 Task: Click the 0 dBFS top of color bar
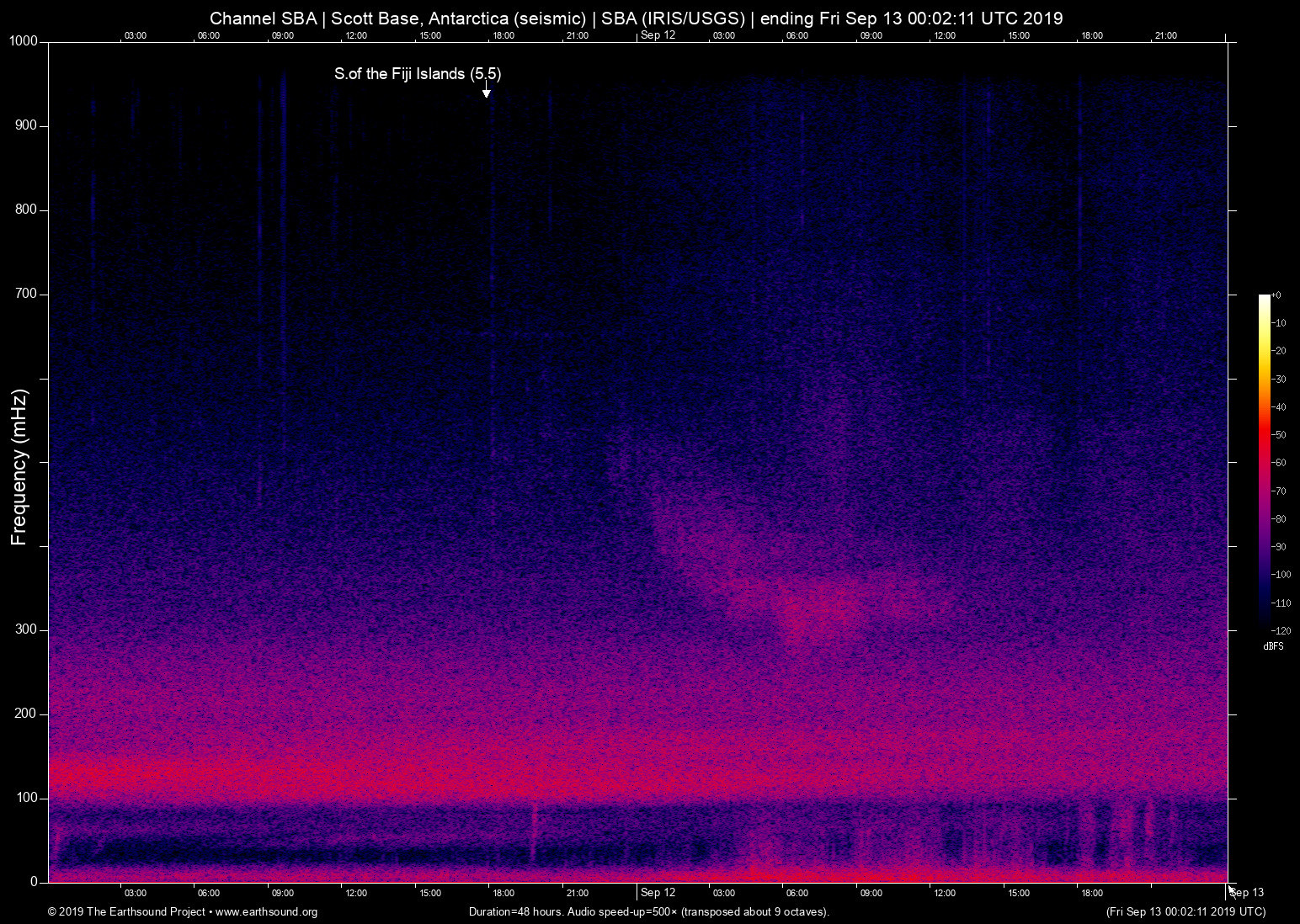[x=1276, y=295]
